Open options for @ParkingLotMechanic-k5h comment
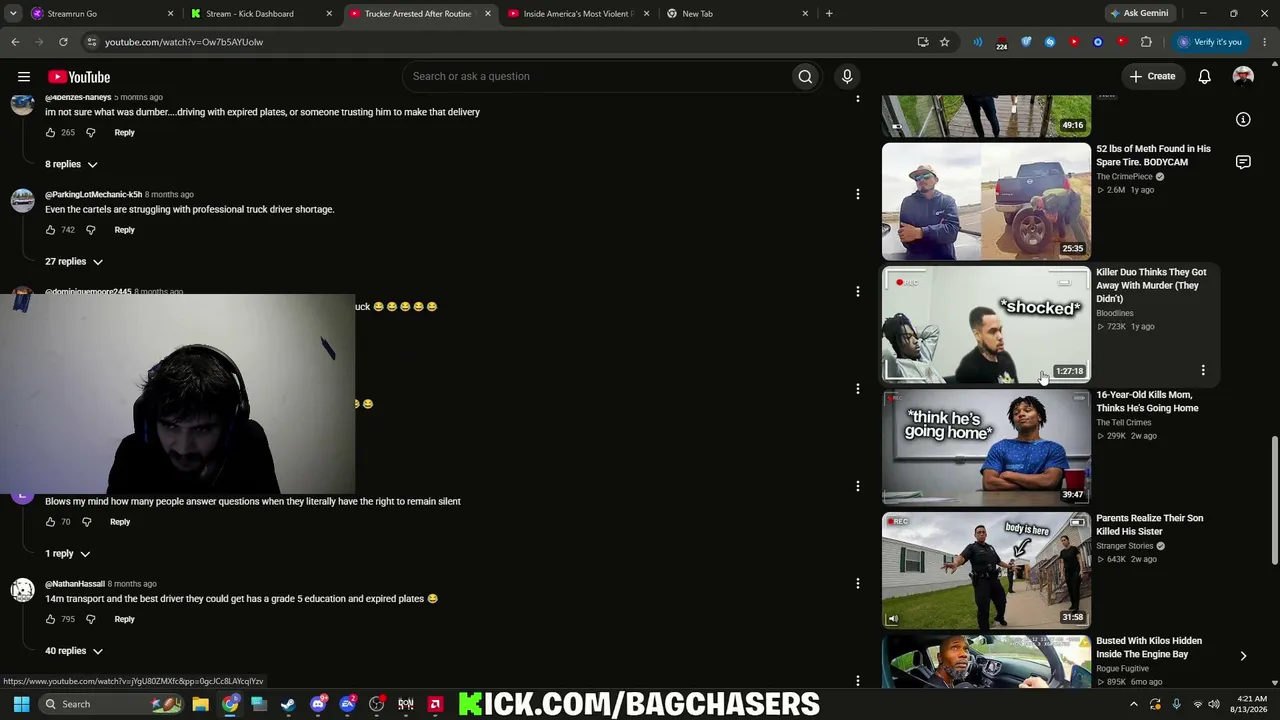The width and height of the screenshot is (1280, 720). 857,194
